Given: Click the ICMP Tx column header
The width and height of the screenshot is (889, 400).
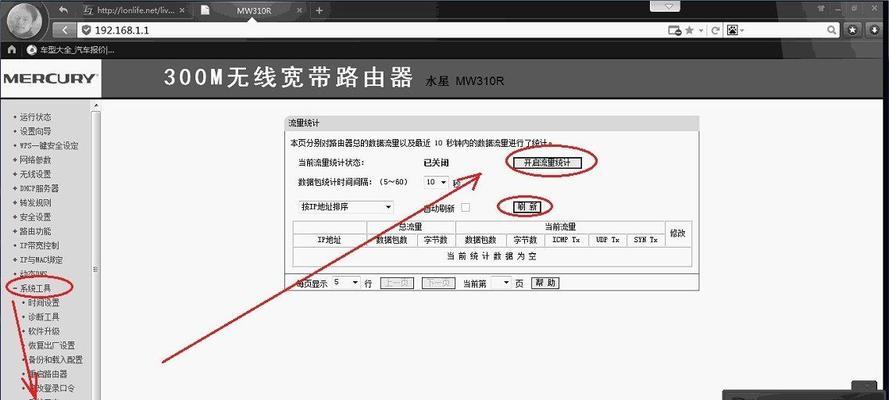Looking at the screenshot, I should pyautogui.click(x=566, y=240).
